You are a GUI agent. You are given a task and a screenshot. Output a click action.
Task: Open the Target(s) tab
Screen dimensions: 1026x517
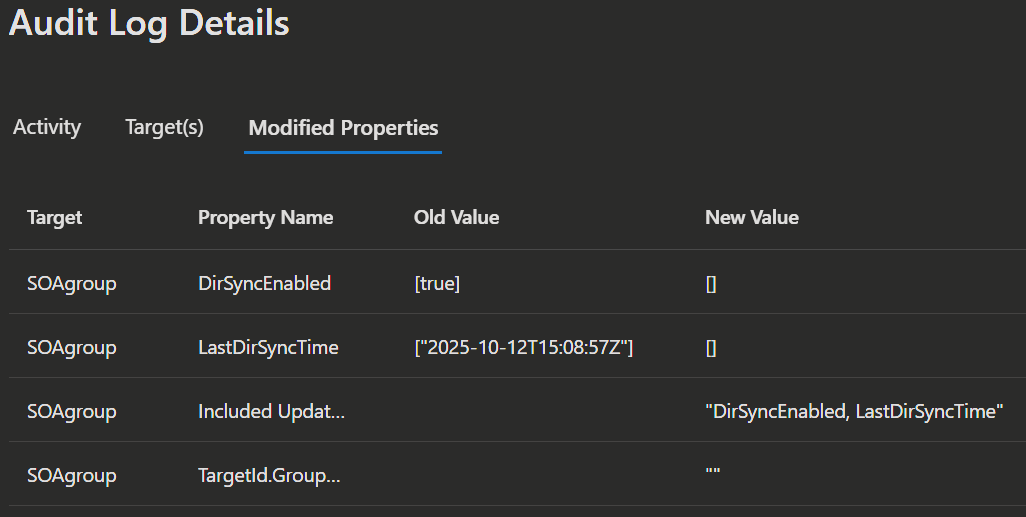click(164, 128)
